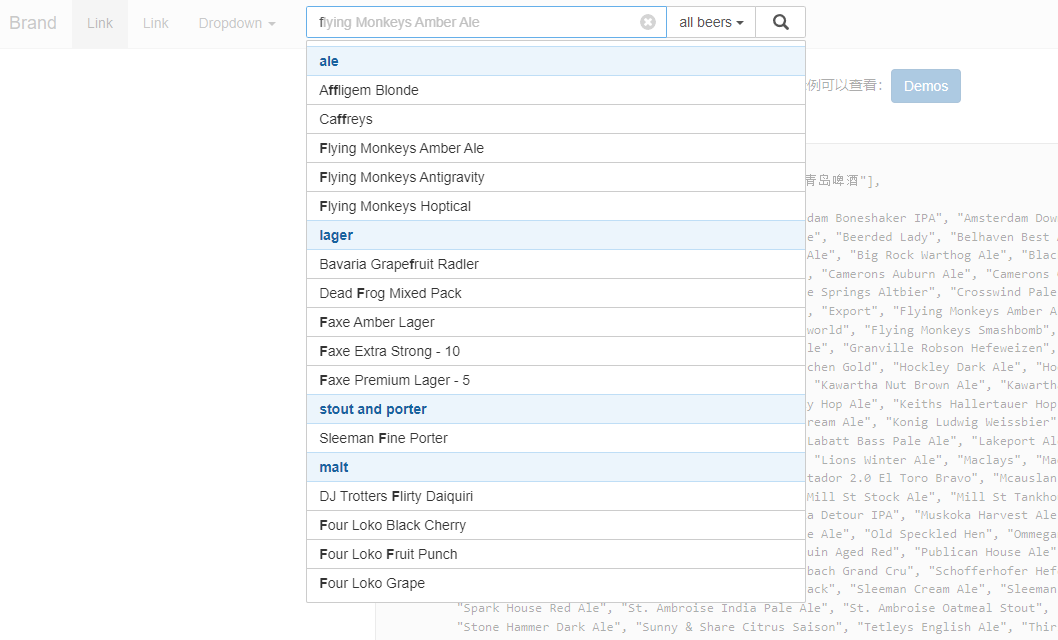Click the Demos button

click(926, 86)
